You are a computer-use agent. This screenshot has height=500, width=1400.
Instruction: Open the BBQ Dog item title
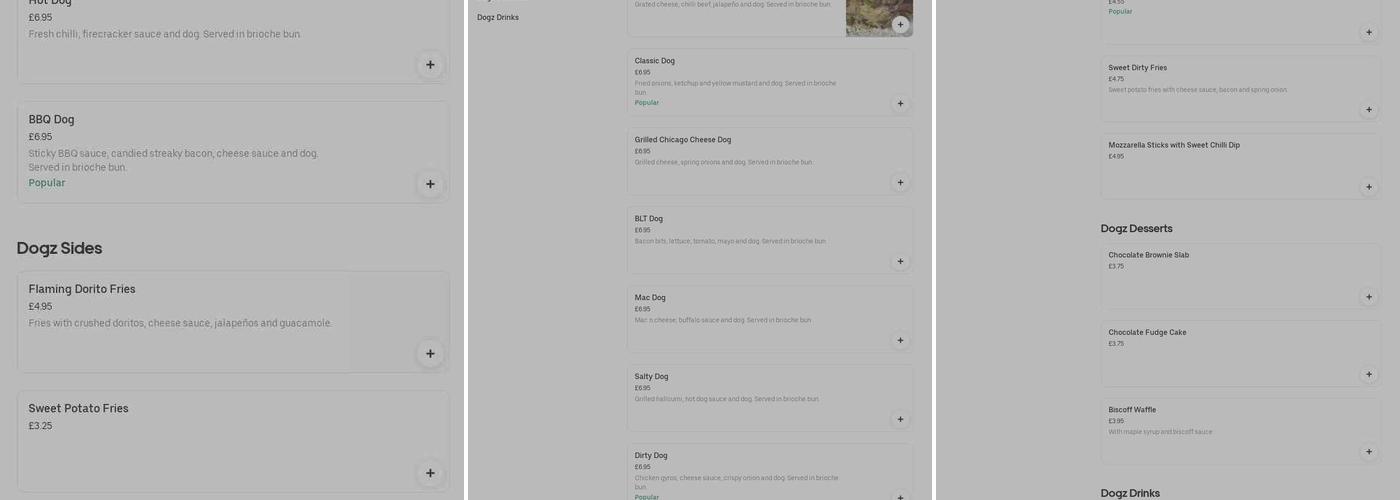tap(51, 120)
